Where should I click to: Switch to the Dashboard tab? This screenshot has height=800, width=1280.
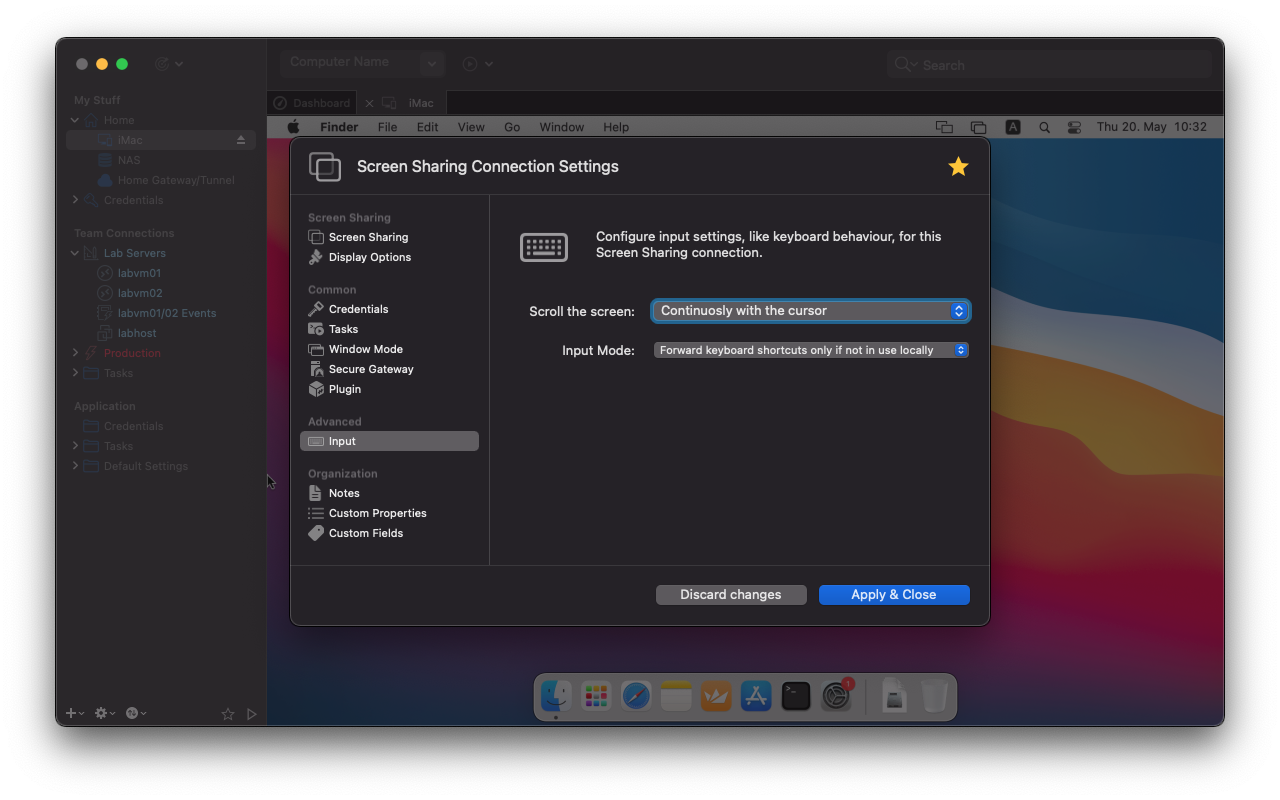(x=311, y=102)
